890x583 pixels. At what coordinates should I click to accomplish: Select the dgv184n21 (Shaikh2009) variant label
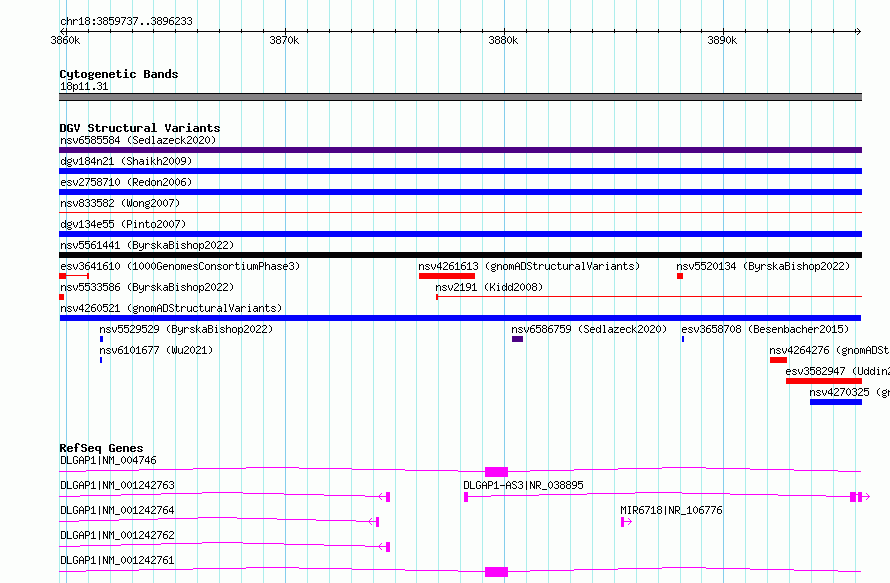click(126, 161)
